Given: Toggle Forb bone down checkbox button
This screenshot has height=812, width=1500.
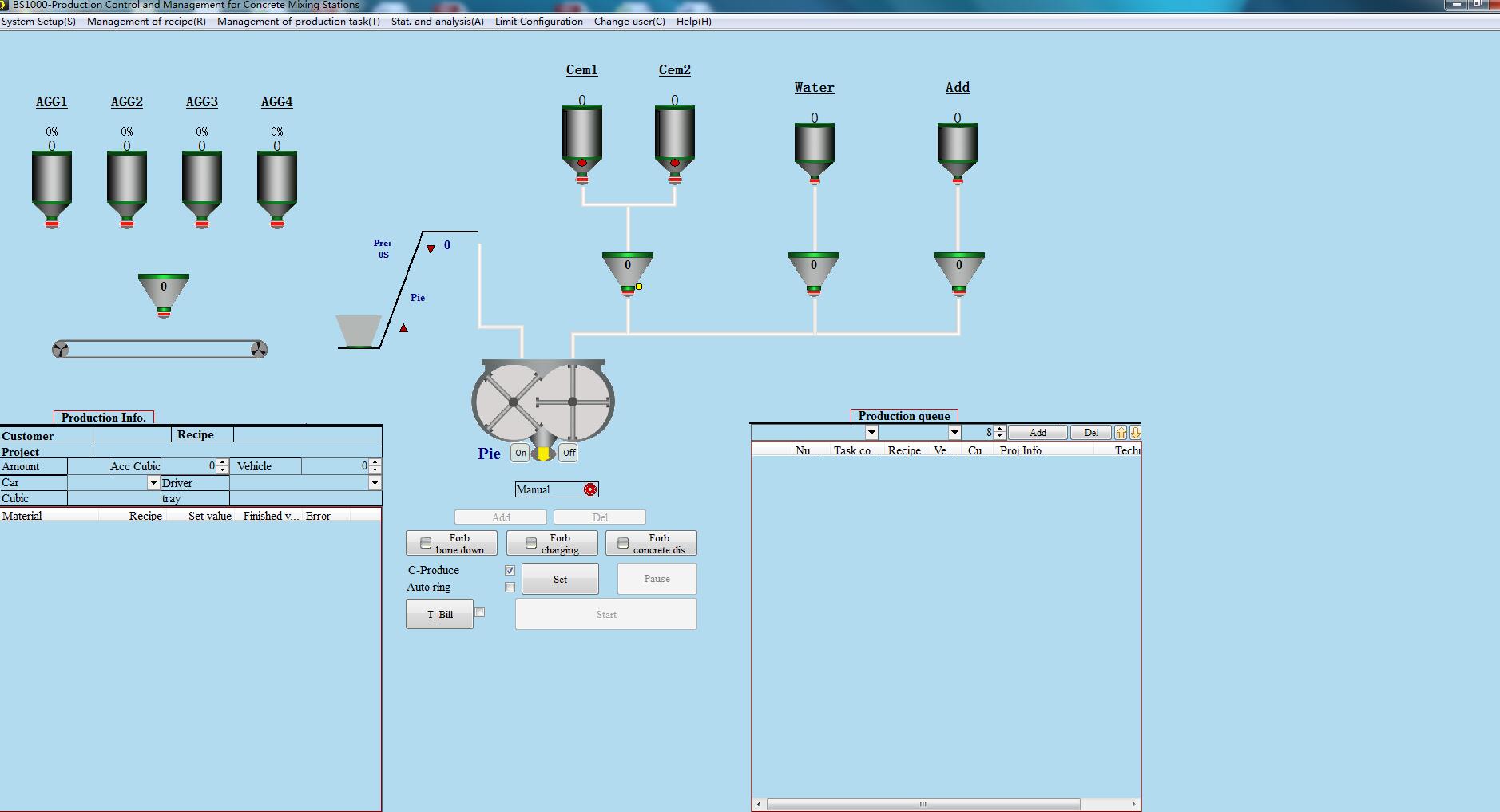Looking at the screenshot, I should [x=451, y=543].
